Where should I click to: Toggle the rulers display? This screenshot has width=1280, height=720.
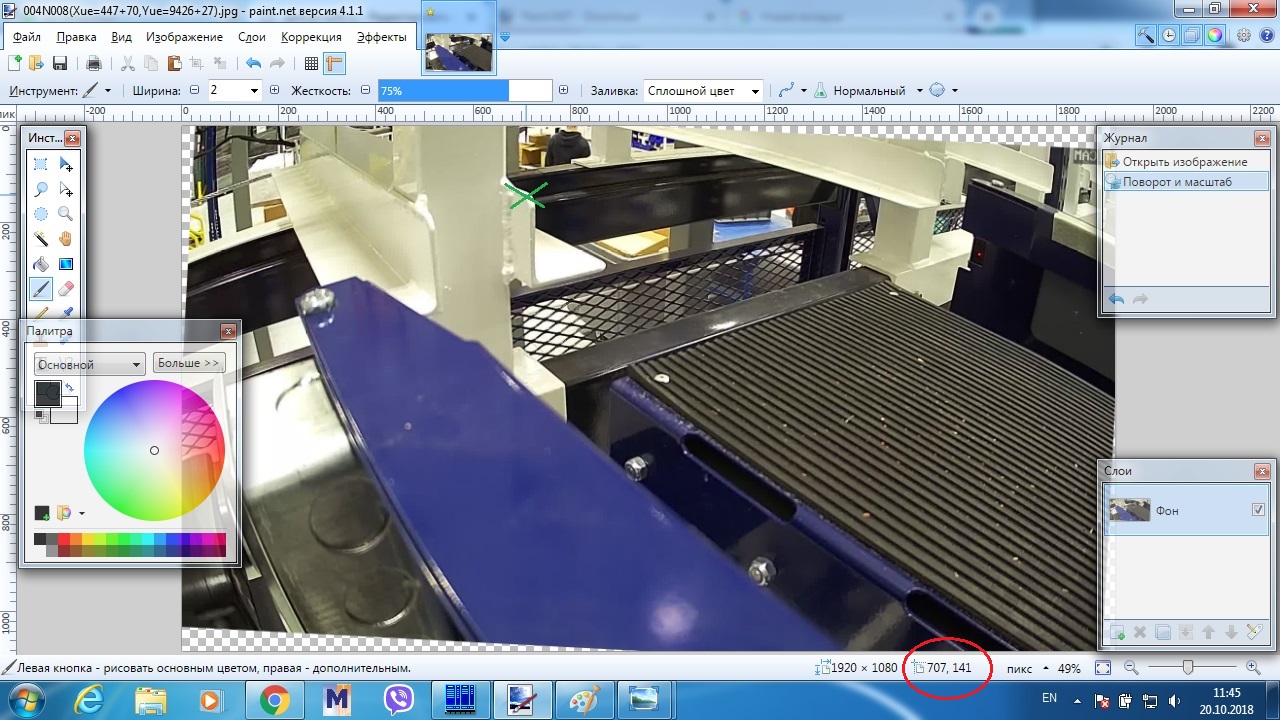coord(334,63)
